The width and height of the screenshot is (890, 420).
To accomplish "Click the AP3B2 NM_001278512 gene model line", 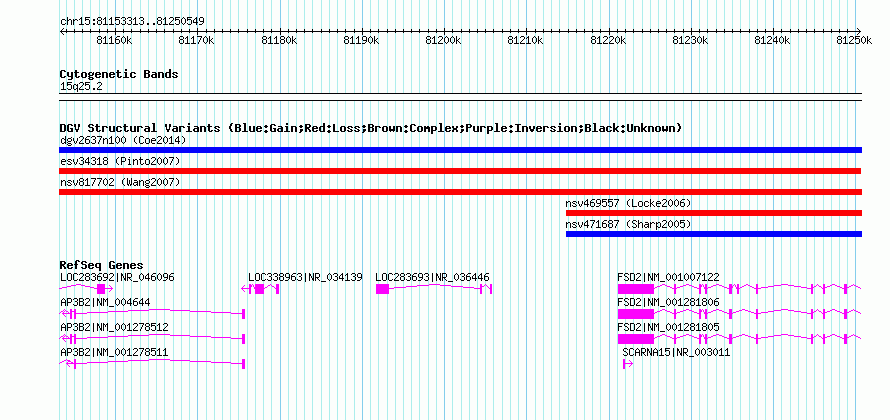I will [152, 338].
